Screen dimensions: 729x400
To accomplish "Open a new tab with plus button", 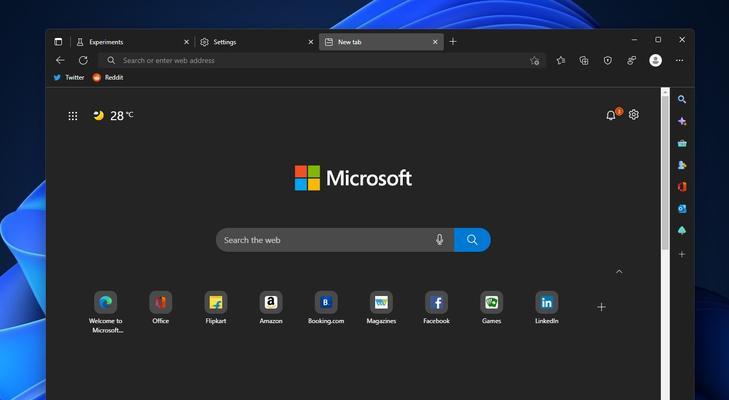I will click(x=453, y=42).
